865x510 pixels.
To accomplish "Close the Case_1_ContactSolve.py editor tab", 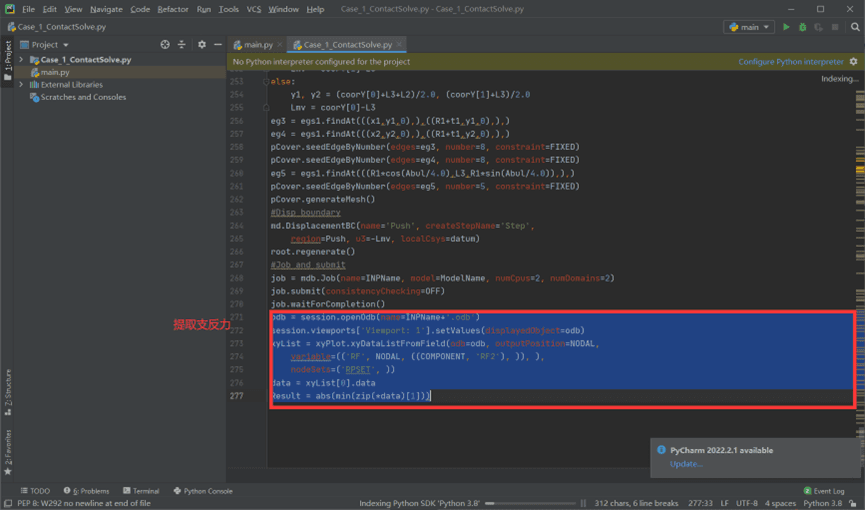I will (399, 44).
